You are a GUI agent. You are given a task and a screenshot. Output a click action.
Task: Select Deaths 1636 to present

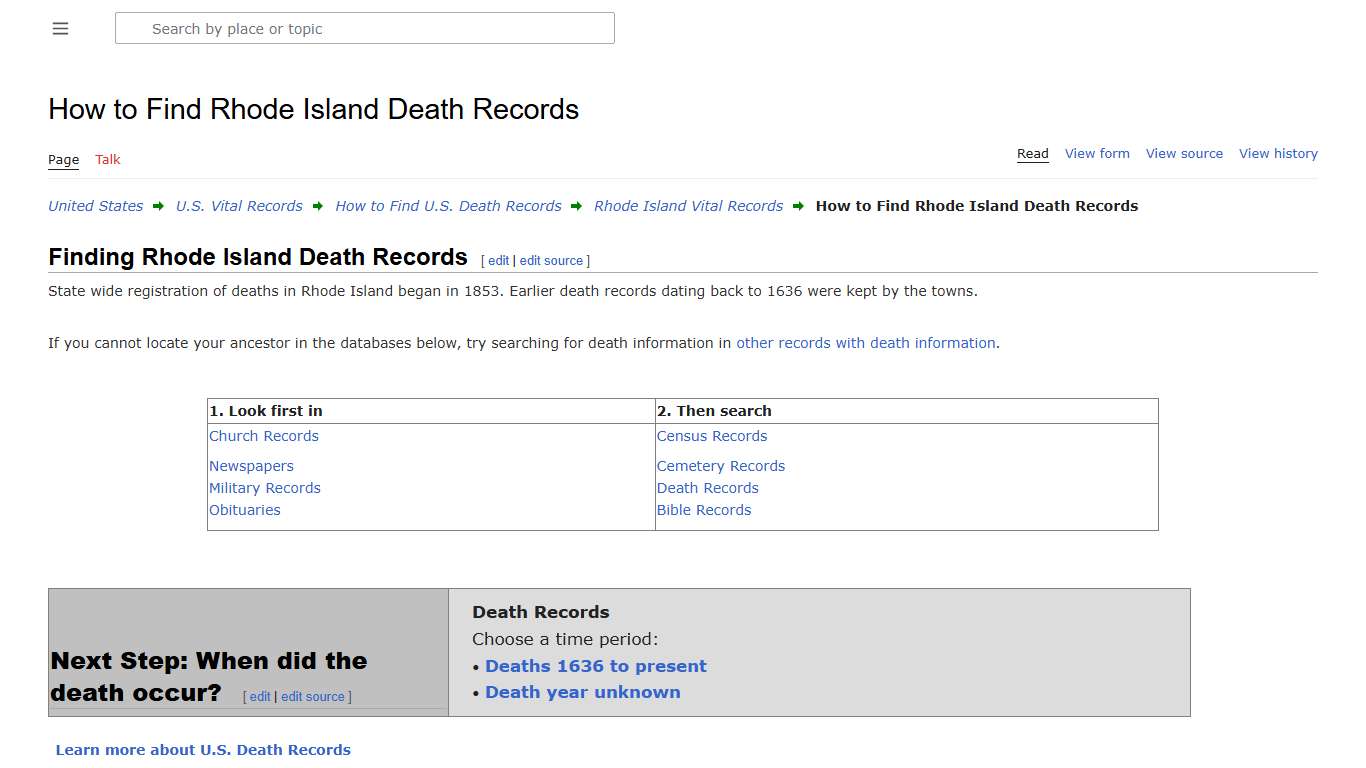pos(595,666)
